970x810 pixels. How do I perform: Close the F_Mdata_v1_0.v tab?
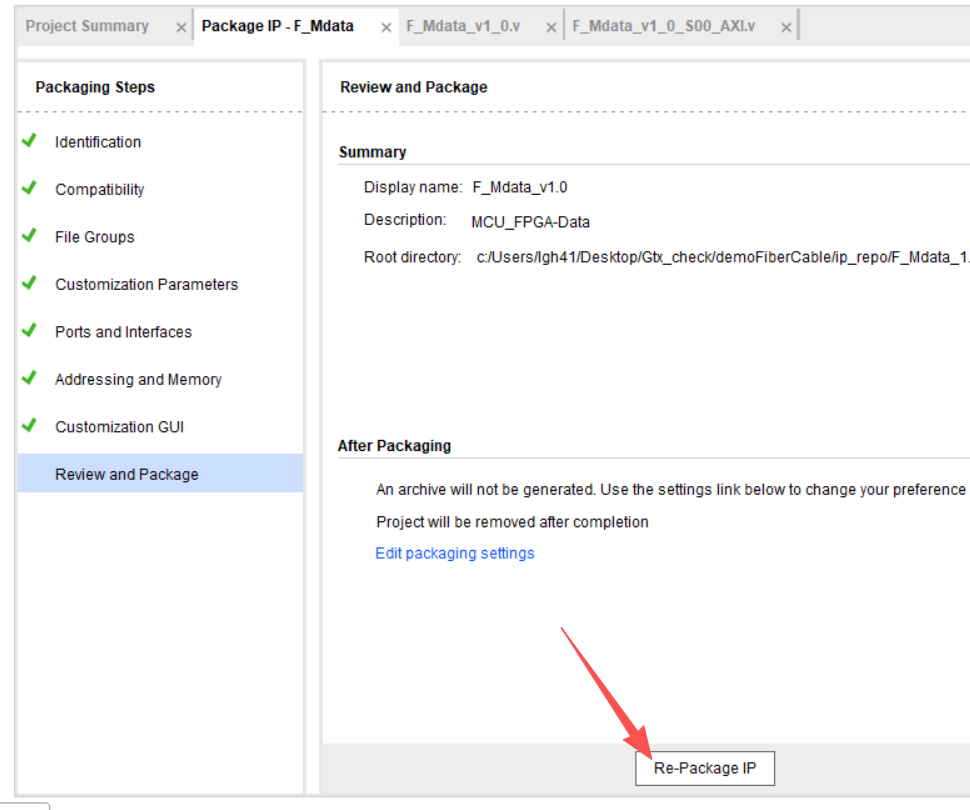(x=551, y=27)
